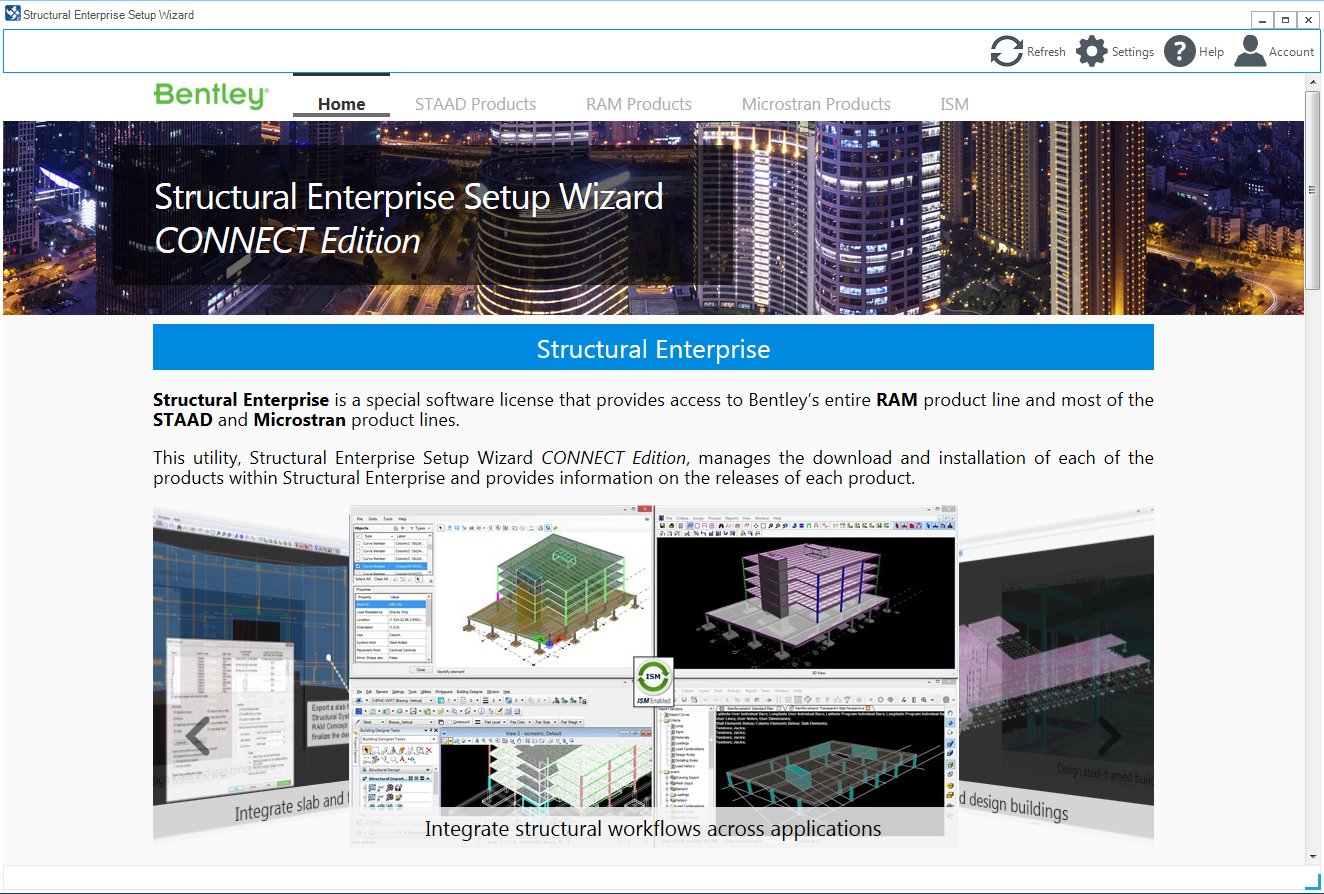Click the vertical scrollbar up arrow
The image size is (1324, 894).
tap(1313, 82)
